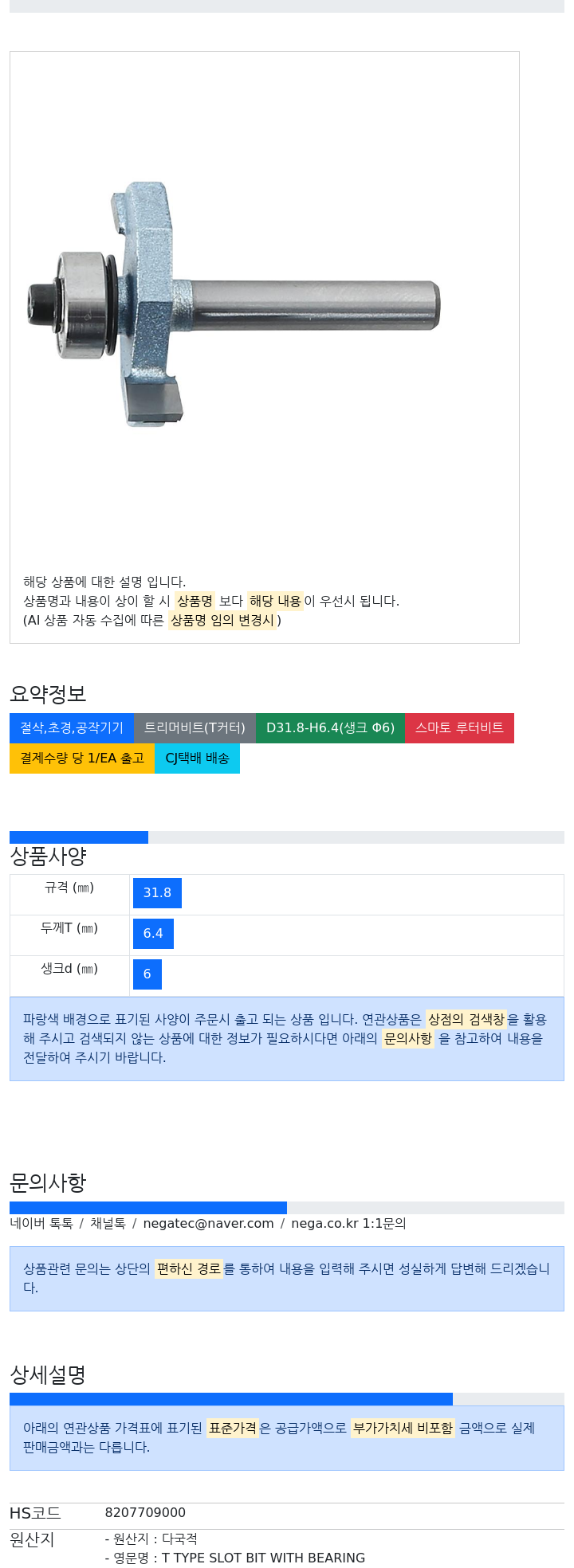Open the nega.co.kr 1:1문의 link

tap(348, 1223)
